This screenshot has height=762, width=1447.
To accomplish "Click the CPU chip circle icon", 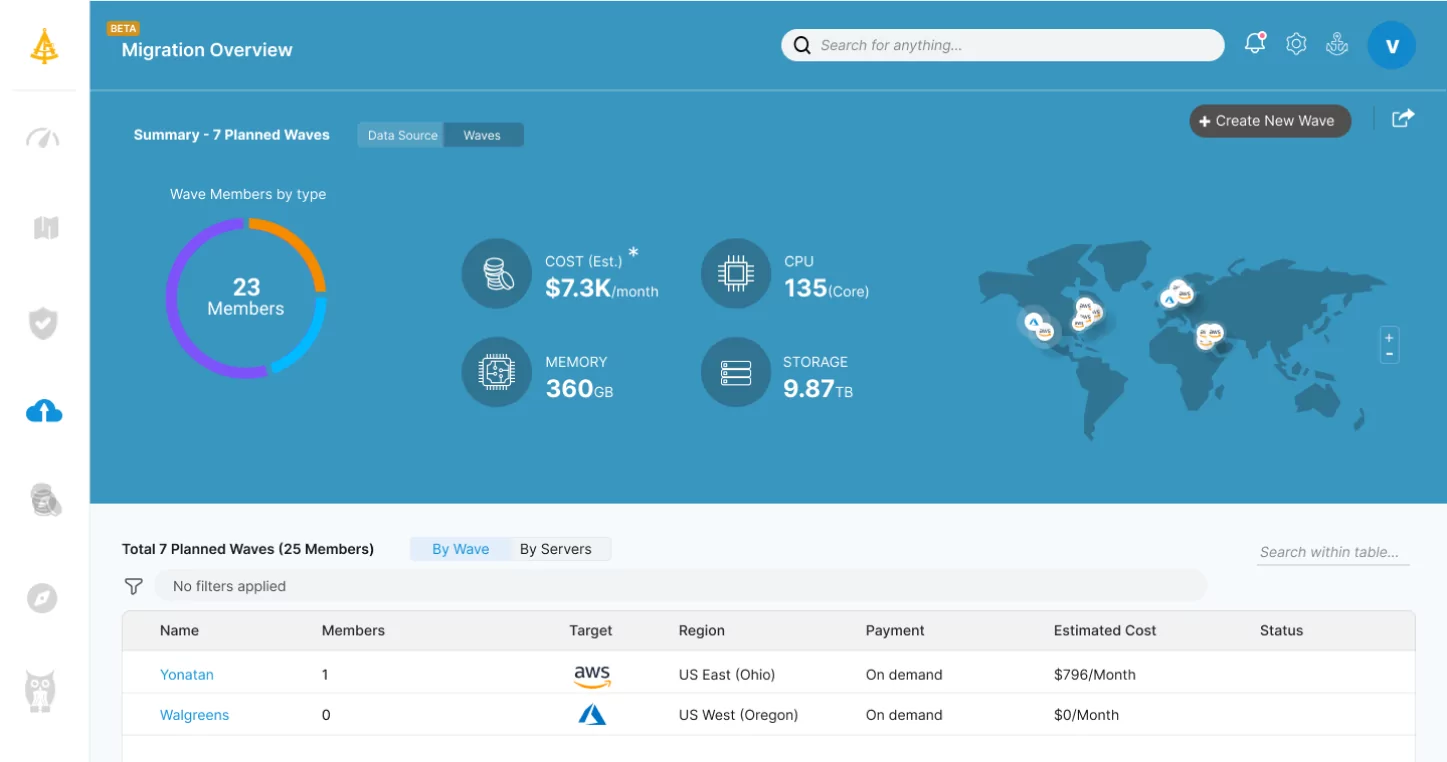I will click(x=736, y=273).
